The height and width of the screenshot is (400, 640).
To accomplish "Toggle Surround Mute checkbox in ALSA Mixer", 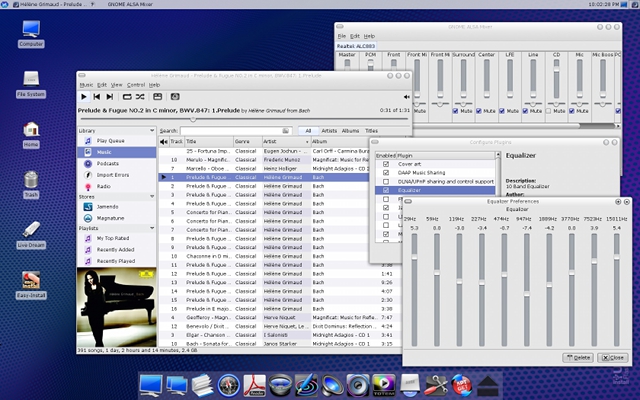I will coord(456,111).
